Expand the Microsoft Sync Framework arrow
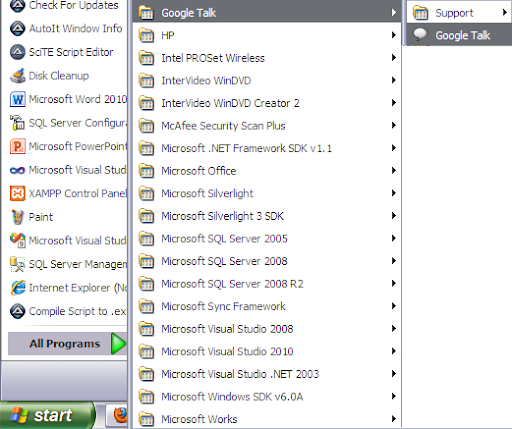This screenshot has width=512, height=429. (x=394, y=306)
